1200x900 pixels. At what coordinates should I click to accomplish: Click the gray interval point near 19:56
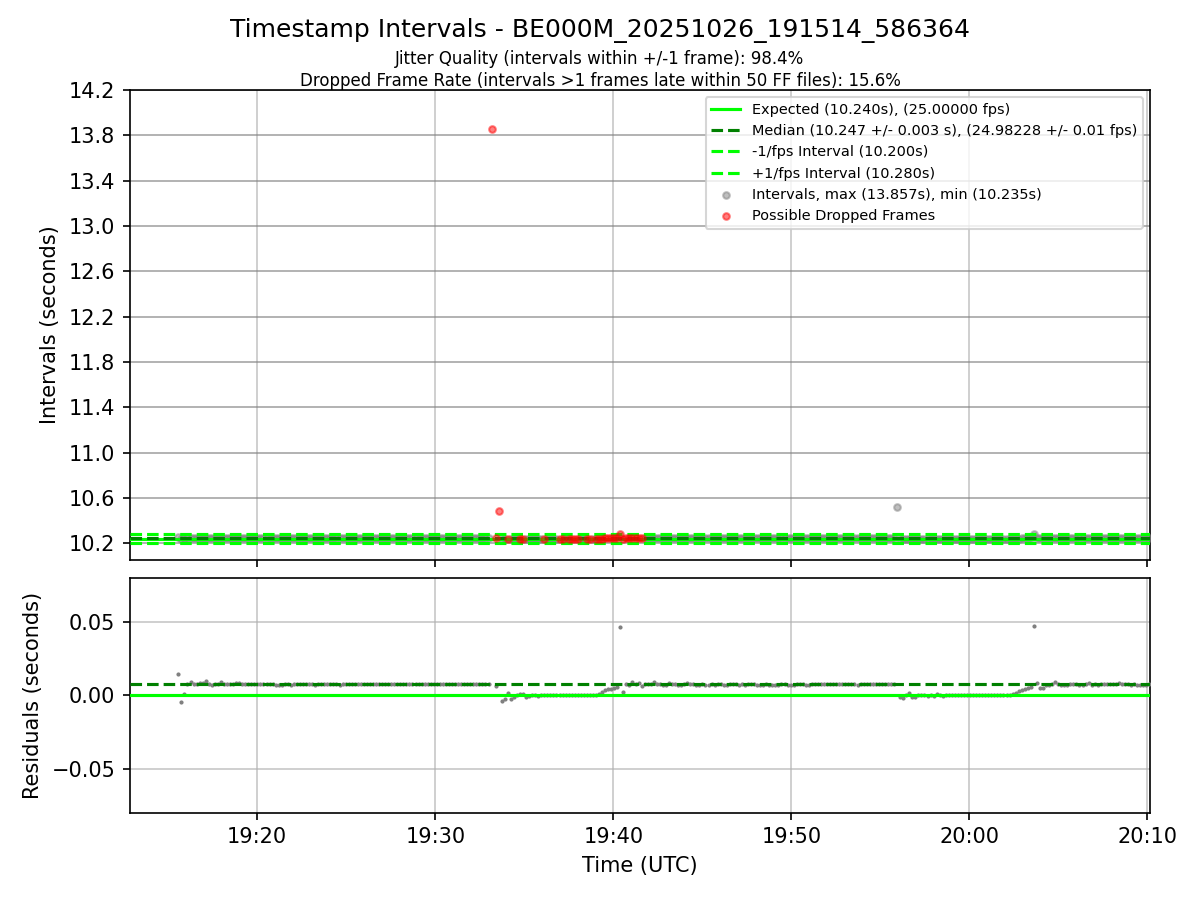[897, 507]
